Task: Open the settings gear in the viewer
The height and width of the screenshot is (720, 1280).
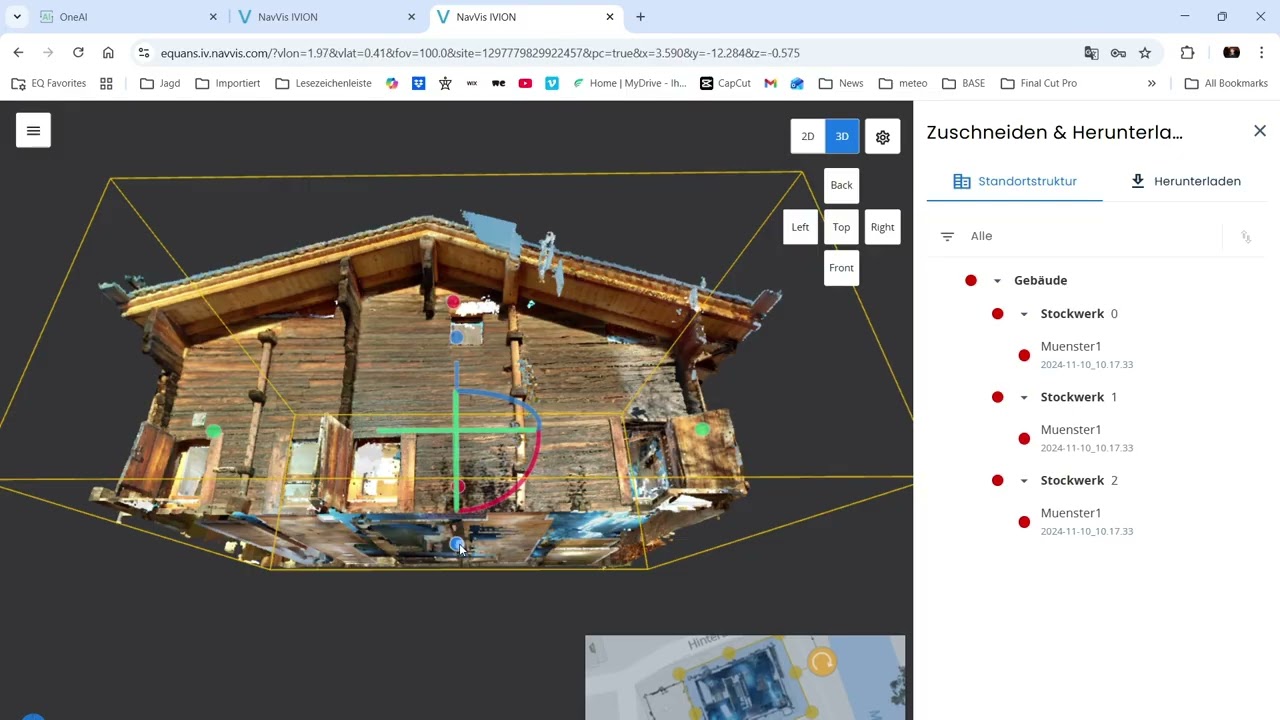Action: (x=882, y=137)
